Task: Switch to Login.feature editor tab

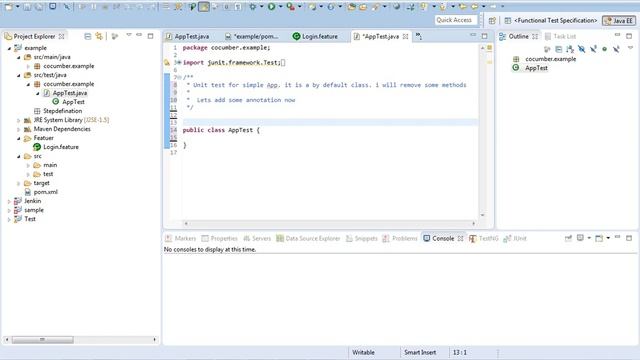Action: point(316,36)
